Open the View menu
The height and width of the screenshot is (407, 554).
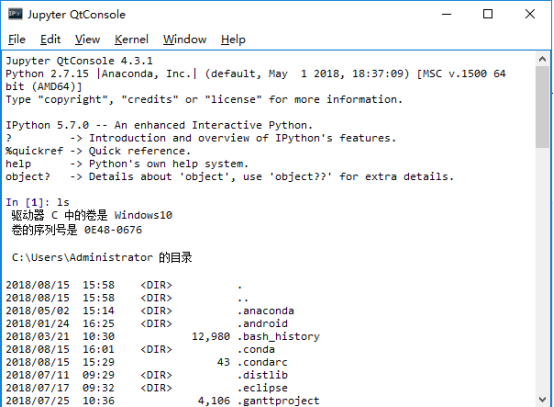tap(87, 39)
